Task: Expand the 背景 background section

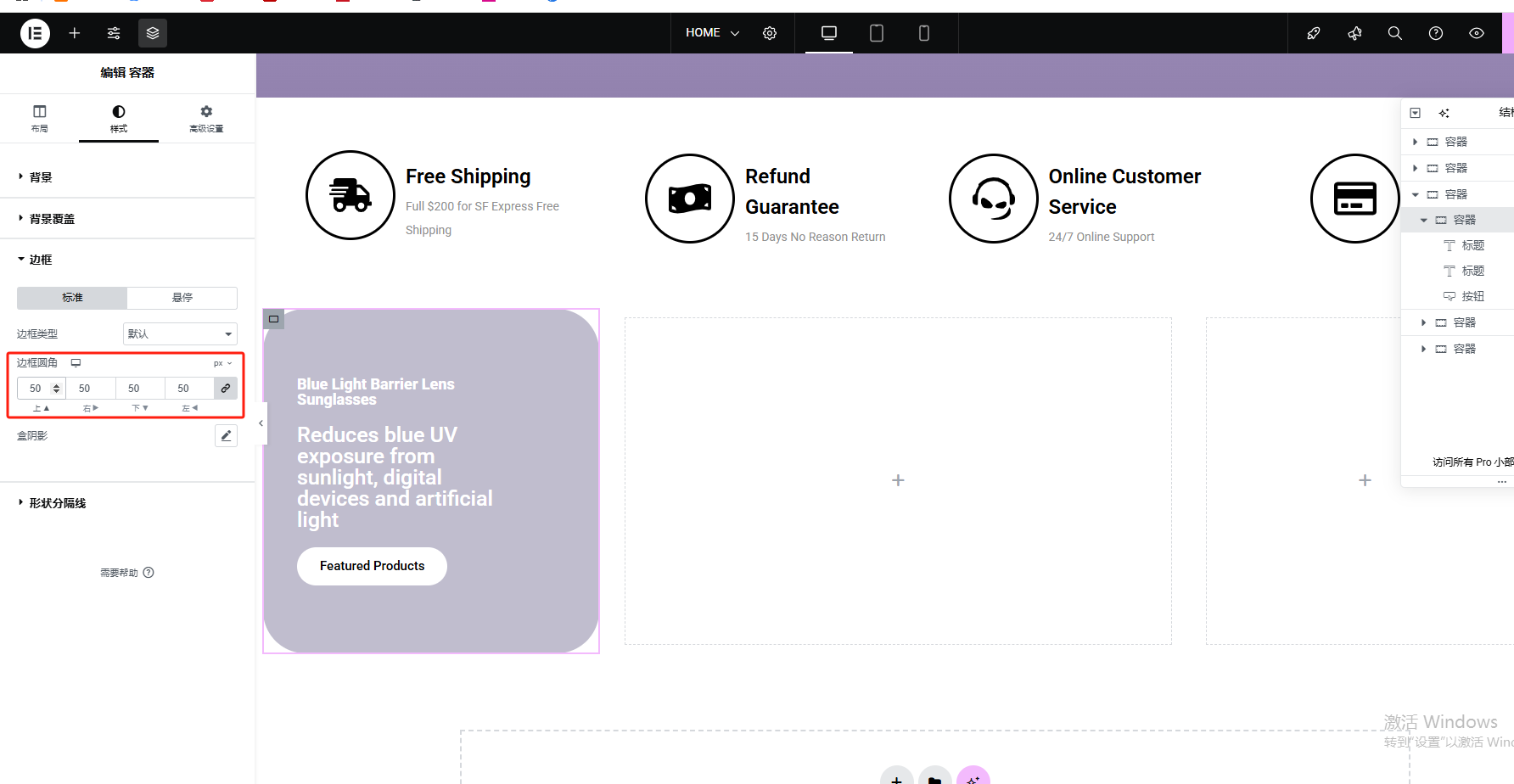Action: pos(41,177)
